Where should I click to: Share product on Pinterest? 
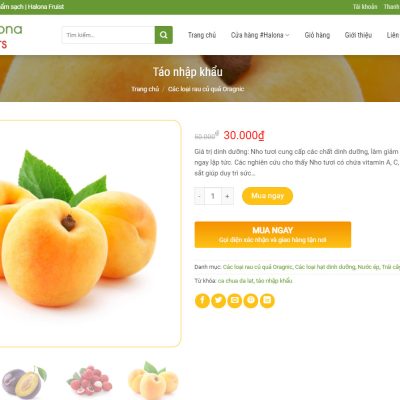tap(251, 301)
